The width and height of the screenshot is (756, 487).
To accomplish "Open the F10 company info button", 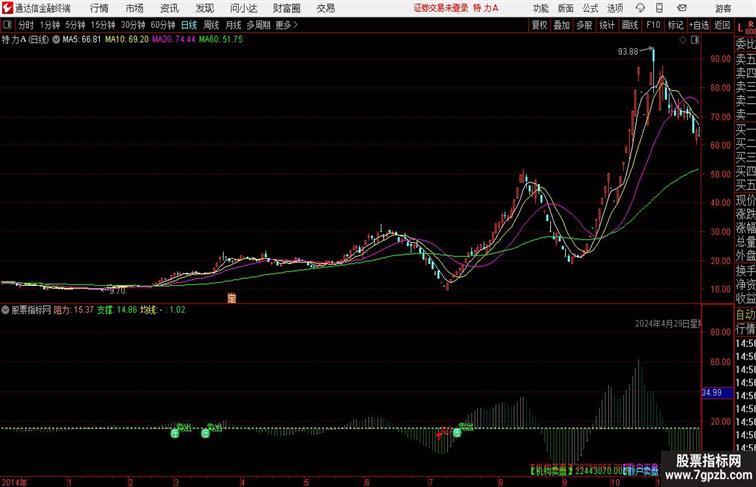I will [x=653, y=25].
